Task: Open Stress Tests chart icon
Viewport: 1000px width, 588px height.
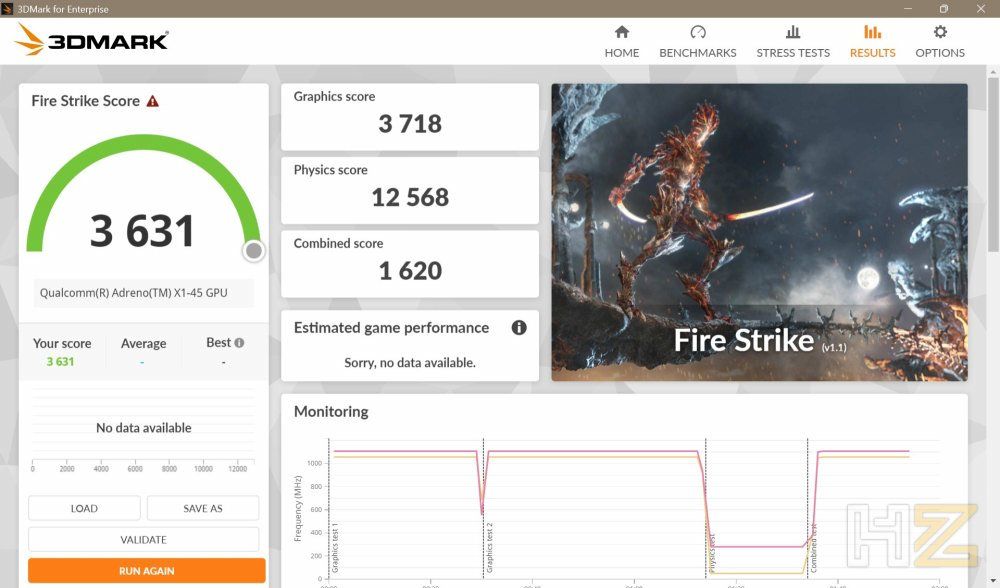Action: point(793,32)
